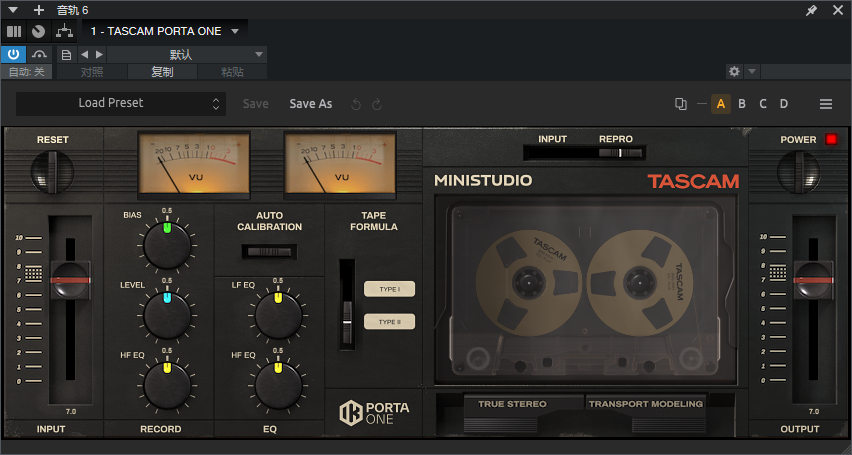This screenshot has height=455, width=852.
Task: Click the cassette tape display
Action: point(586,291)
